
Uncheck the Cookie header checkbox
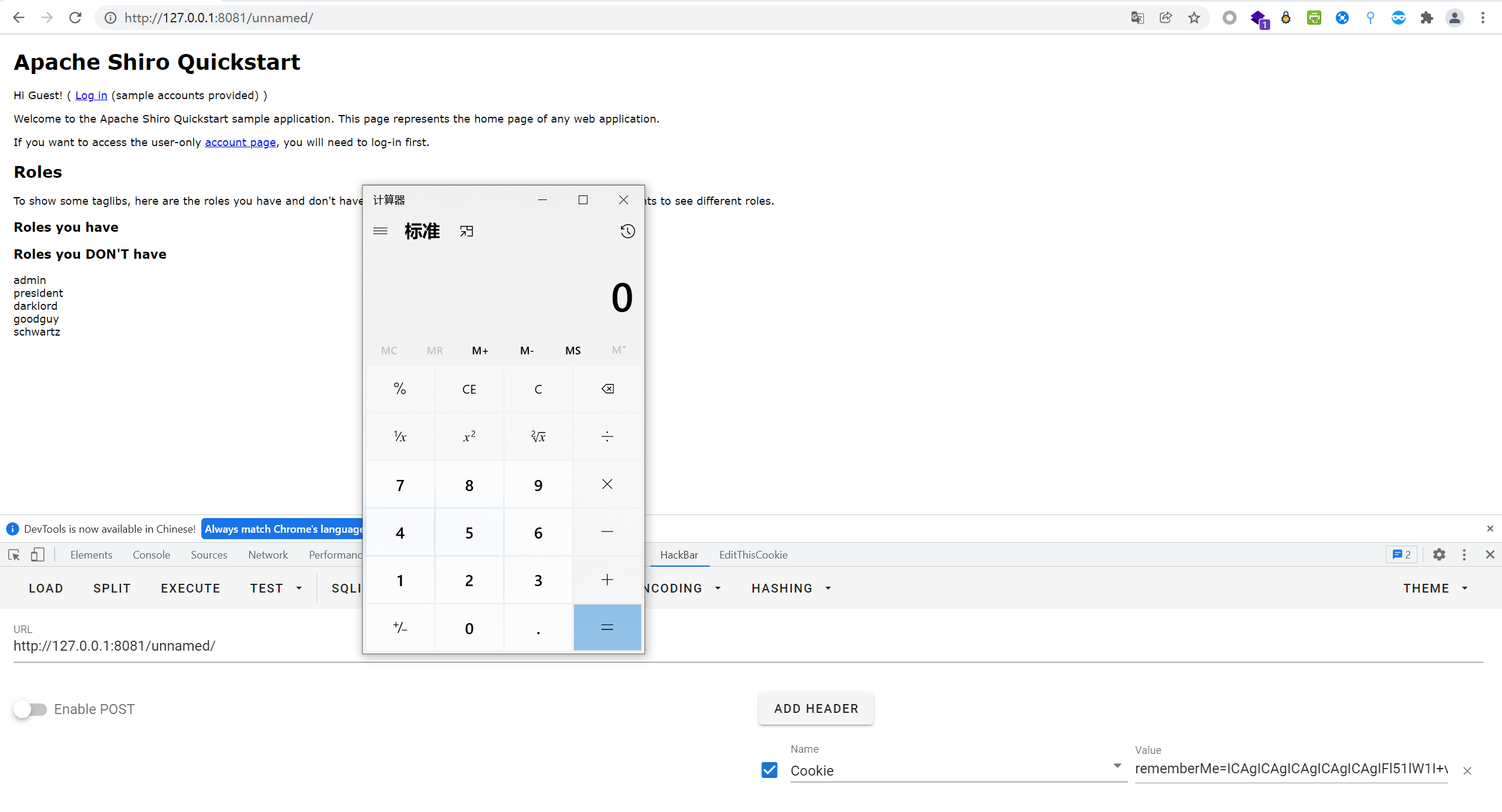coord(769,770)
